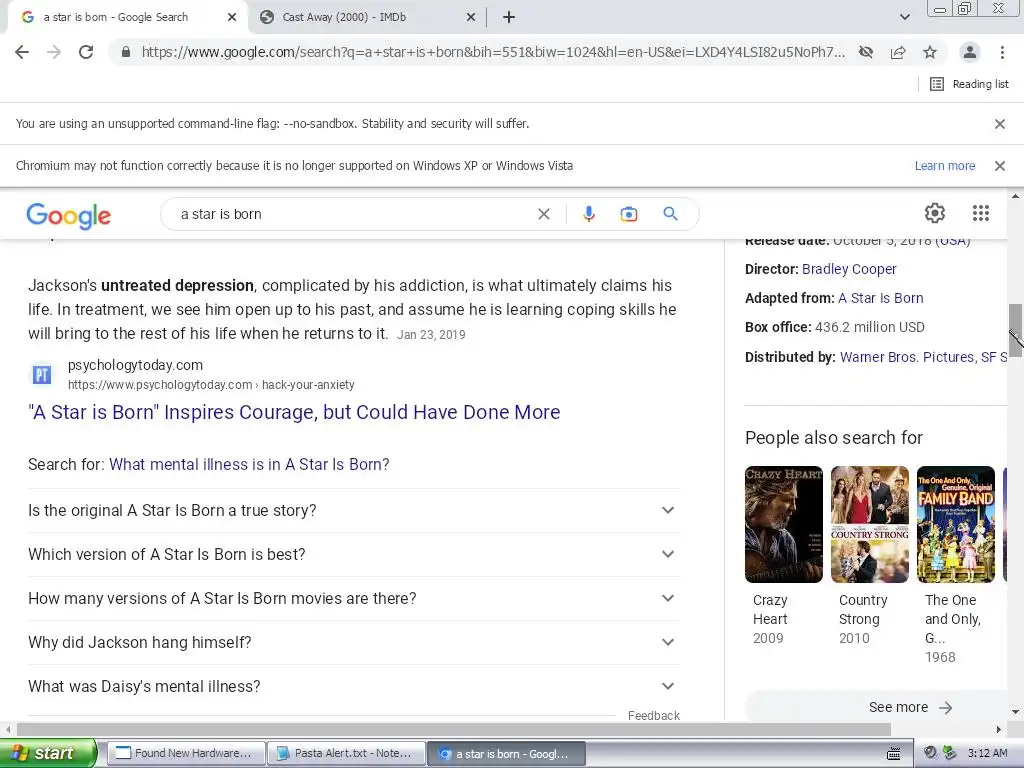Screen dimensions: 1024x768
Task: Expand 'Why did Jackson hang himself?'
Action: (x=353, y=643)
